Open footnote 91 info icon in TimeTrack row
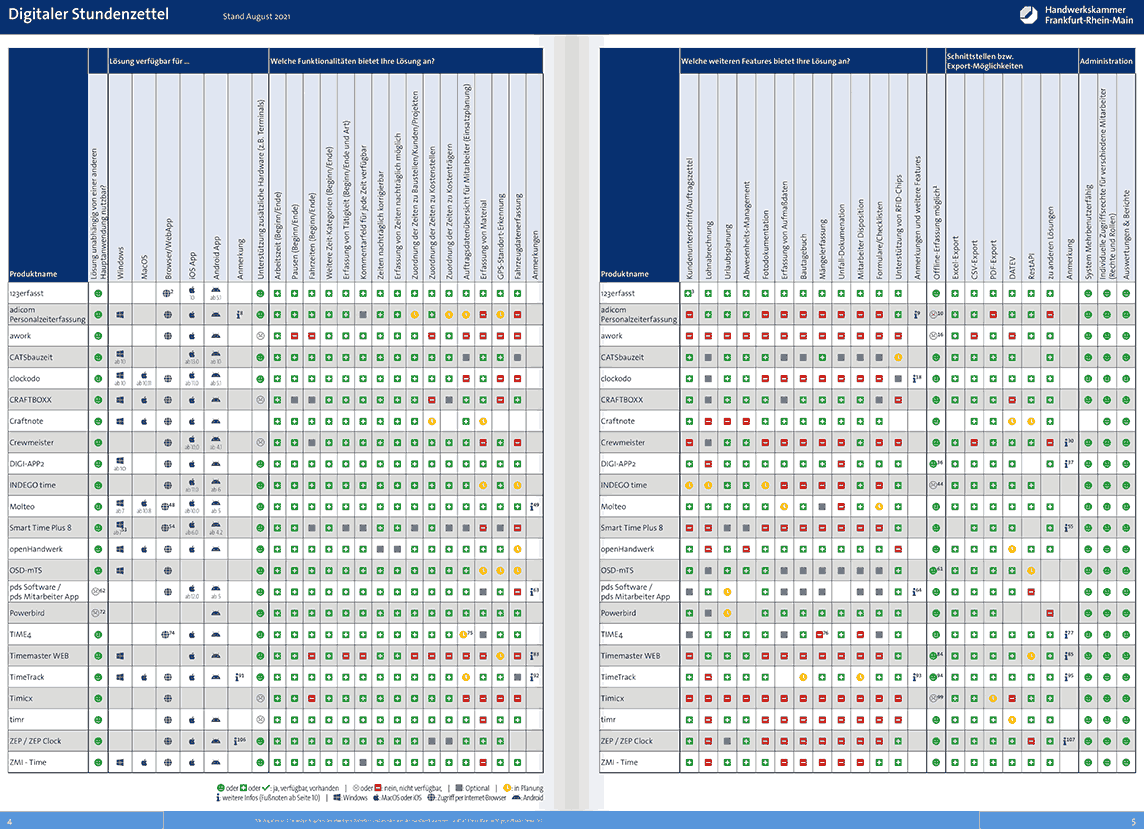Screen dimensions: 1144x829 coord(239,677)
